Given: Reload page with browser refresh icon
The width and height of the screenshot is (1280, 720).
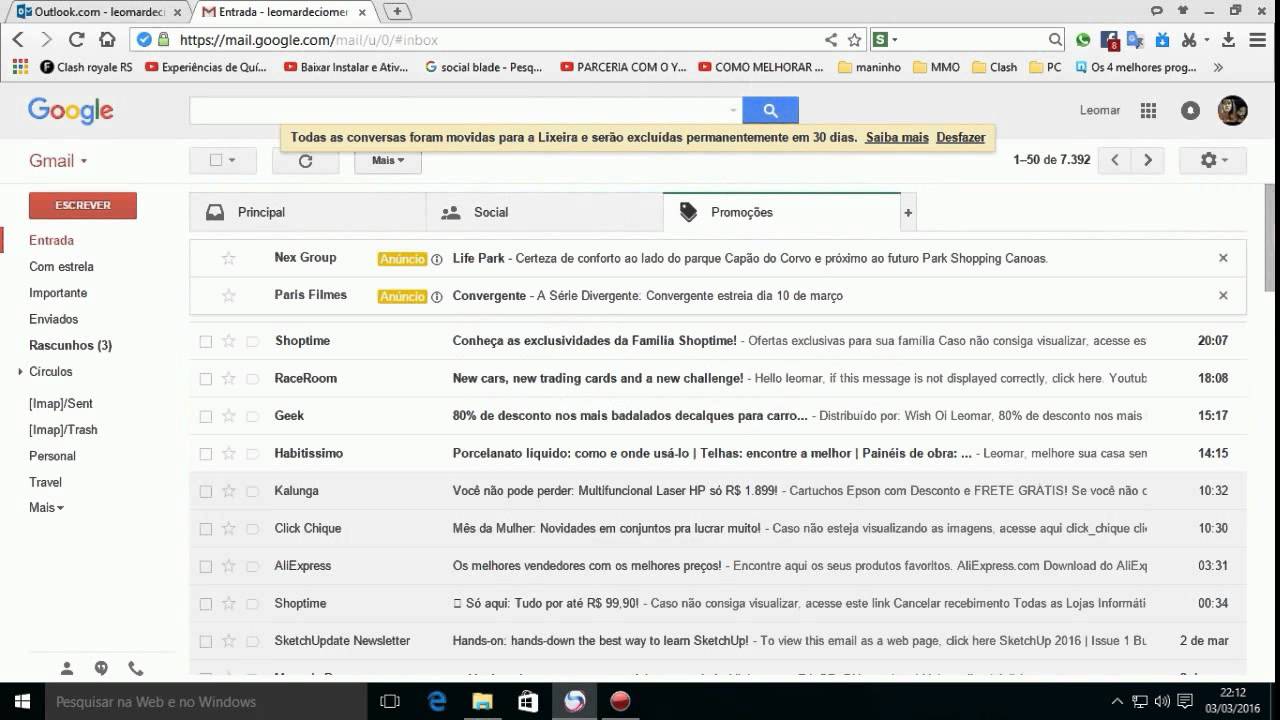Looking at the screenshot, I should pos(76,40).
